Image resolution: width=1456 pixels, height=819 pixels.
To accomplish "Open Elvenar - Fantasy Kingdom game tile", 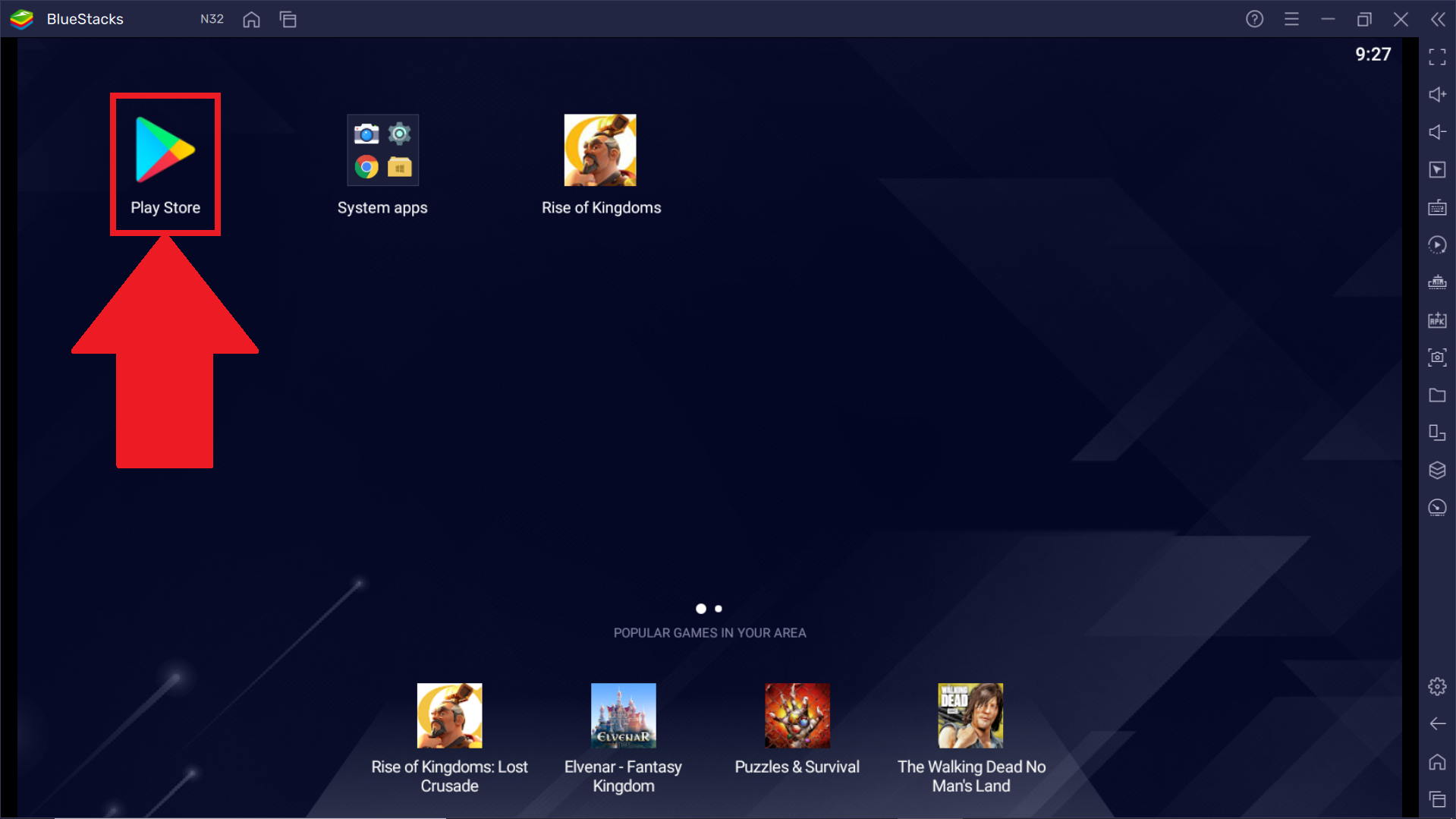I will point(623,739).
